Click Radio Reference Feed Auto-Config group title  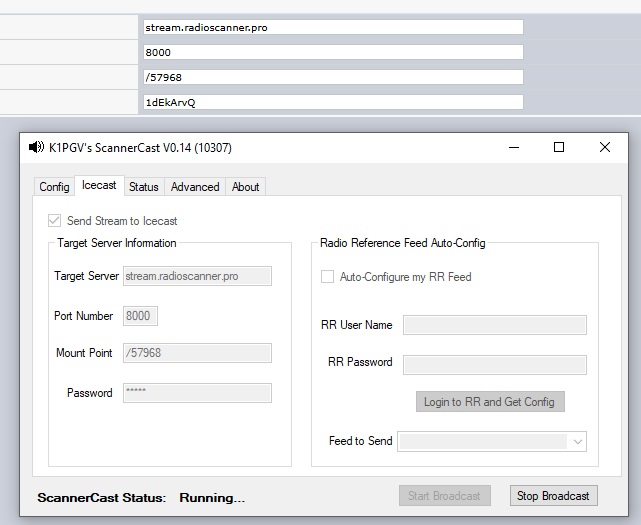[x=403, y=243]
